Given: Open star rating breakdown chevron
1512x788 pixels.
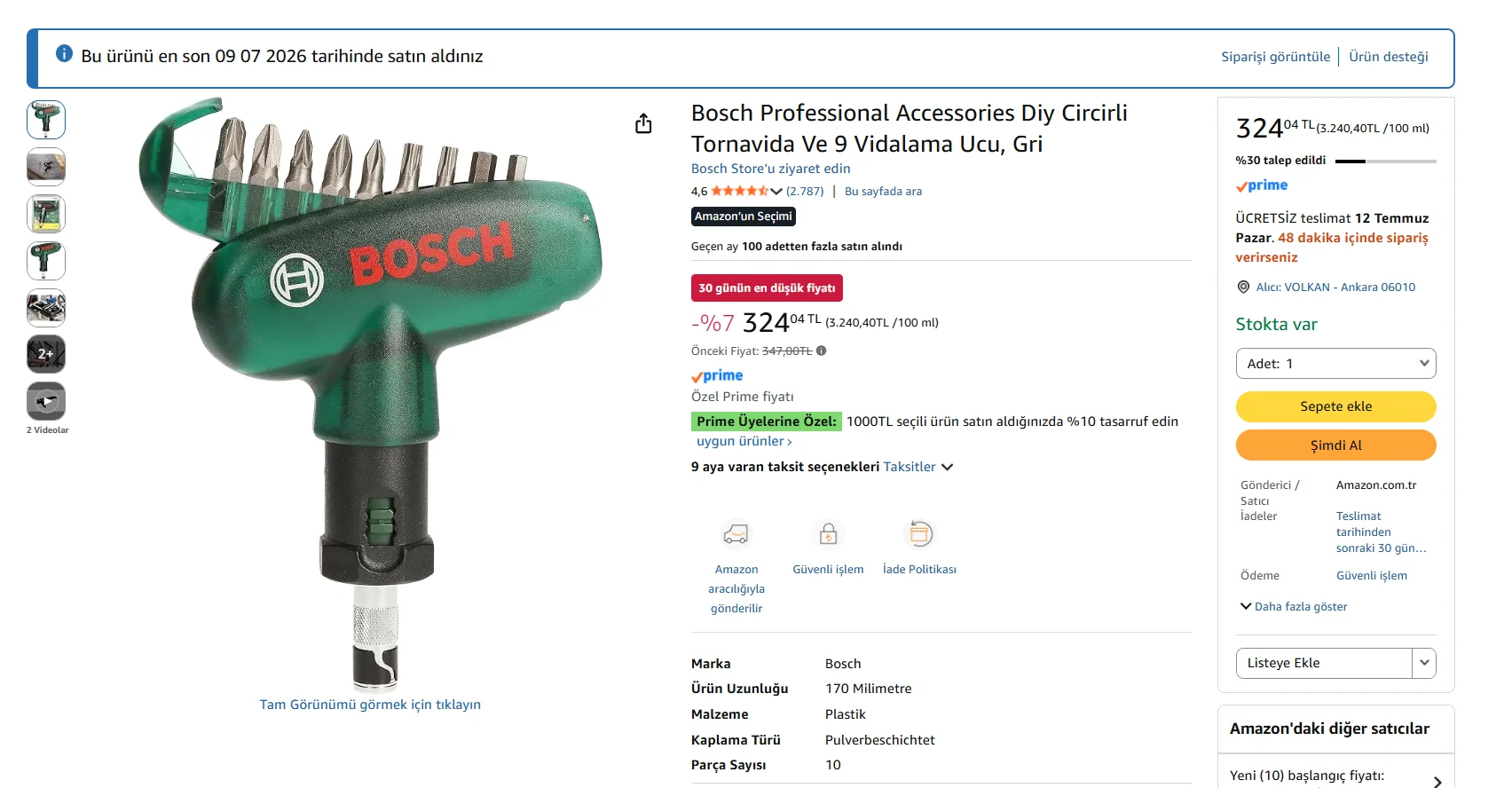Looking at the screenshot, I should (776, 191).
